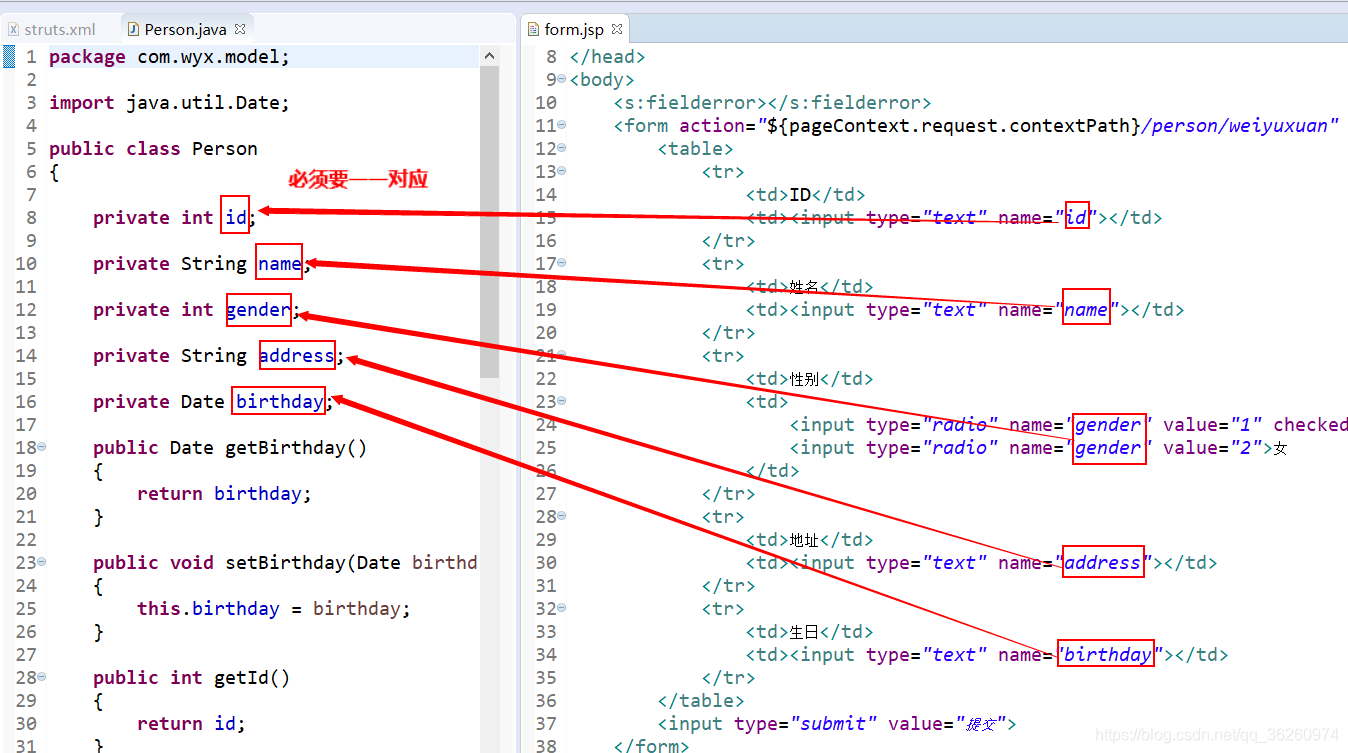
Task: Collapse getId() method at line 28 in Person.java
Action: tap(42, 677)
